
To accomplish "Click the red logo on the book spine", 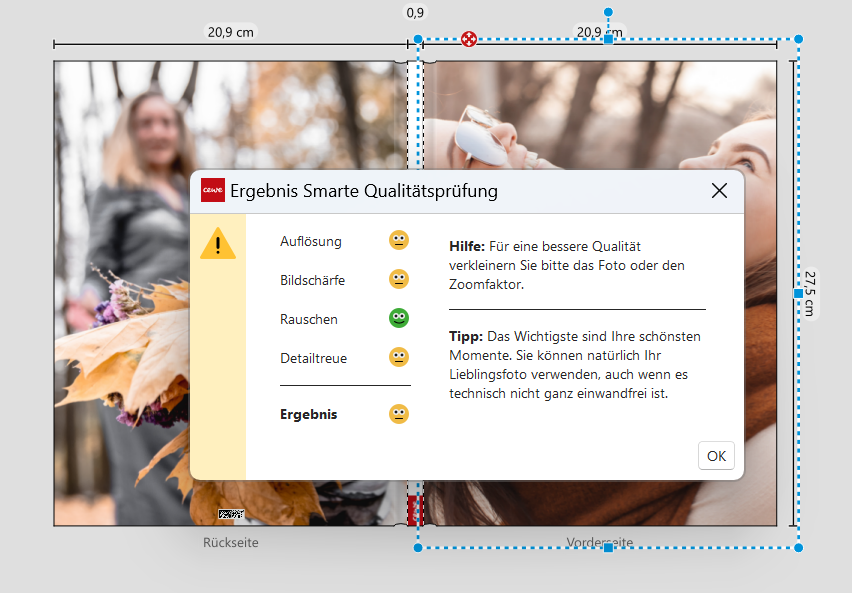I will point(416,510).
